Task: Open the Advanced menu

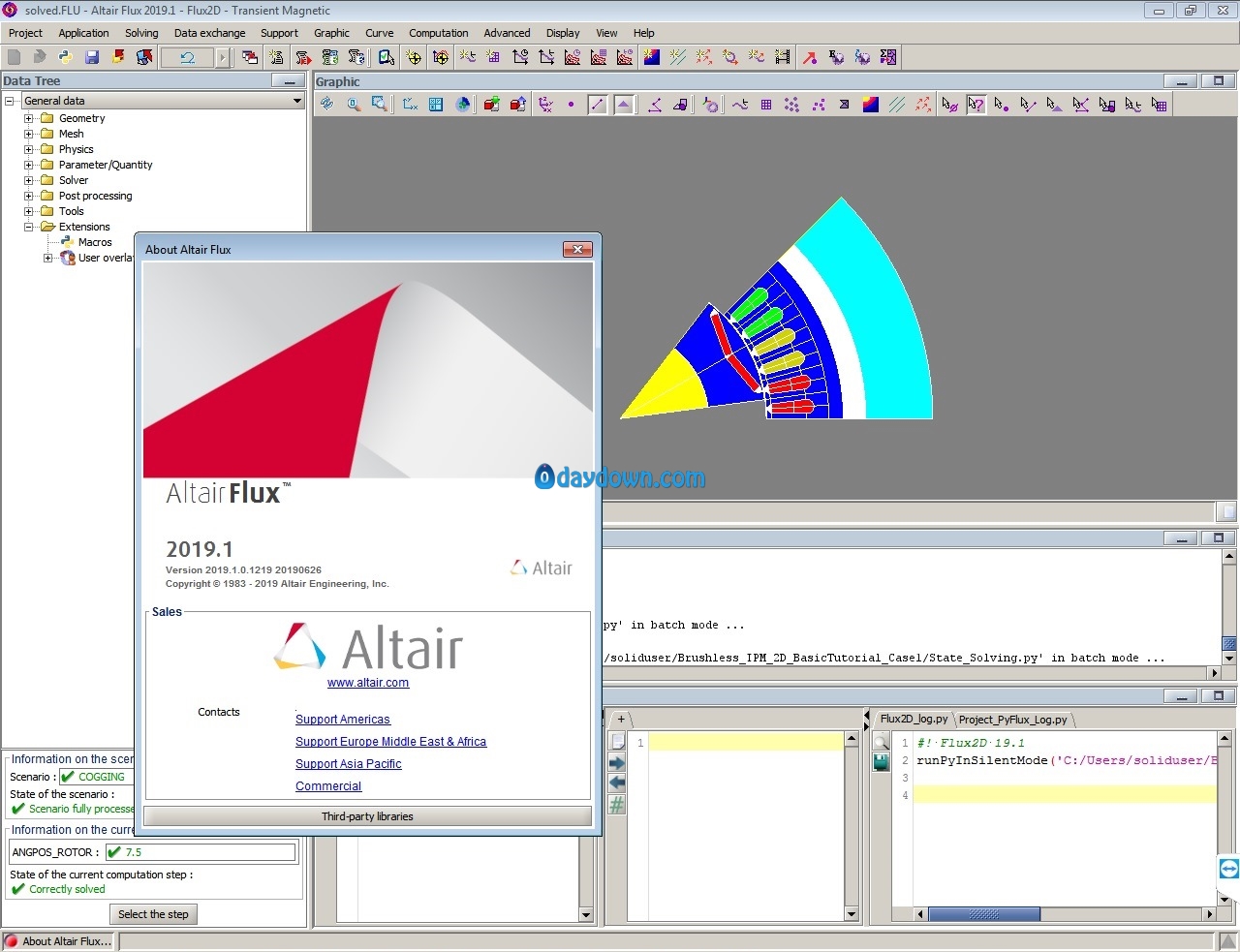Action: [507, 33]
